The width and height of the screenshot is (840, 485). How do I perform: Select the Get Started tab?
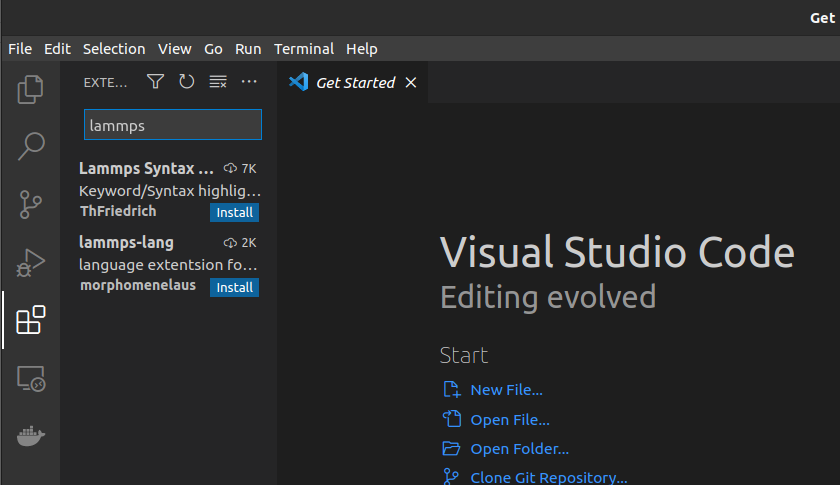352,82
